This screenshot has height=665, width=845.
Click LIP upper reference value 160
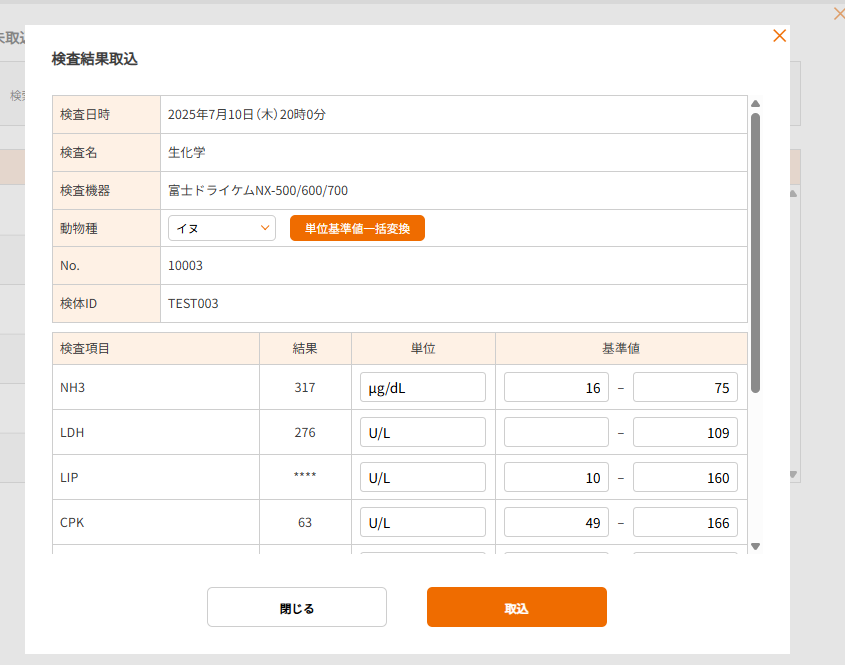coord(685,477)
